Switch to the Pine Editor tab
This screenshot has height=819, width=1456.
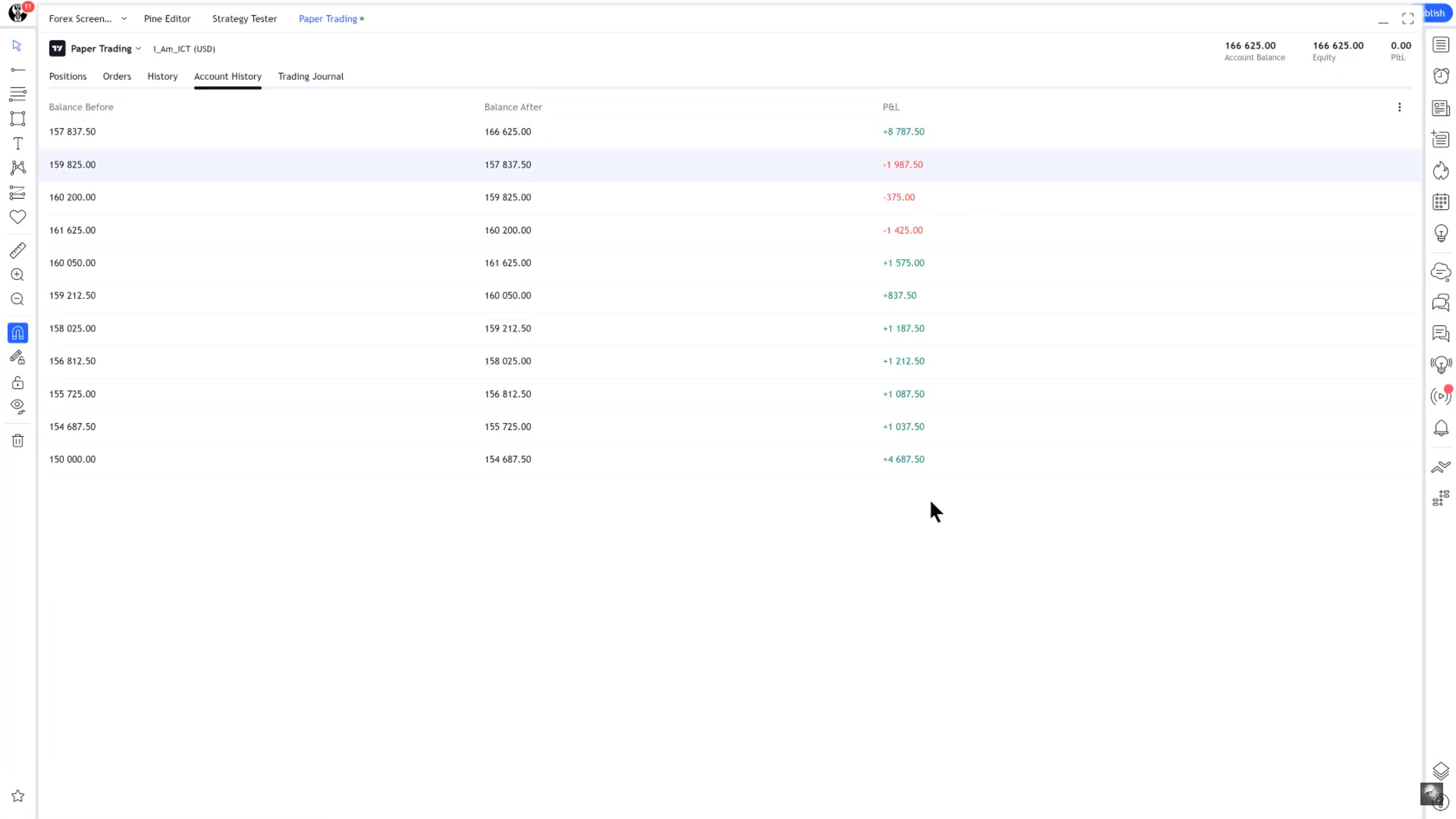click(167, 19)
